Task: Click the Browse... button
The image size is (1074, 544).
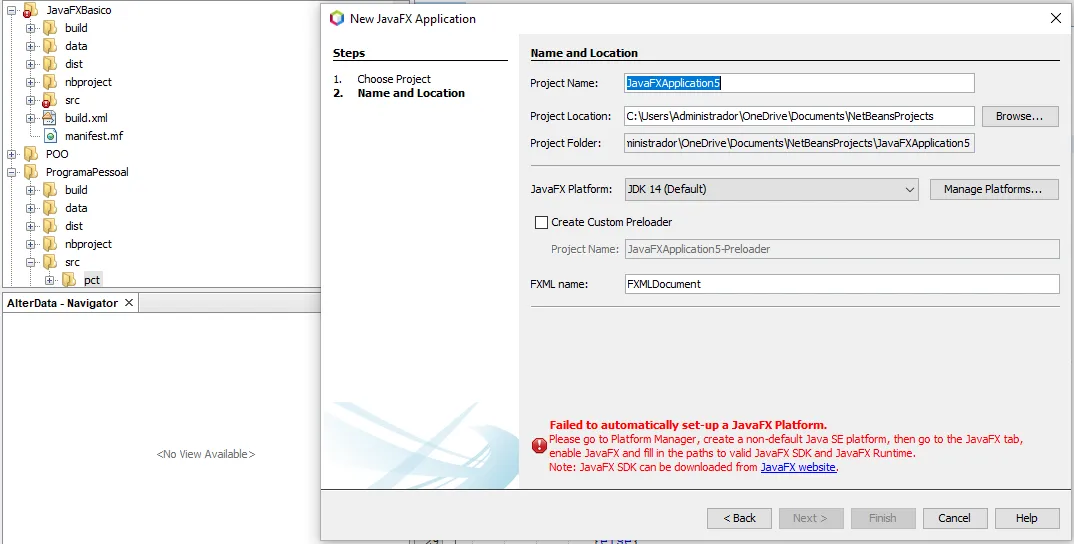Action: 1019,116
